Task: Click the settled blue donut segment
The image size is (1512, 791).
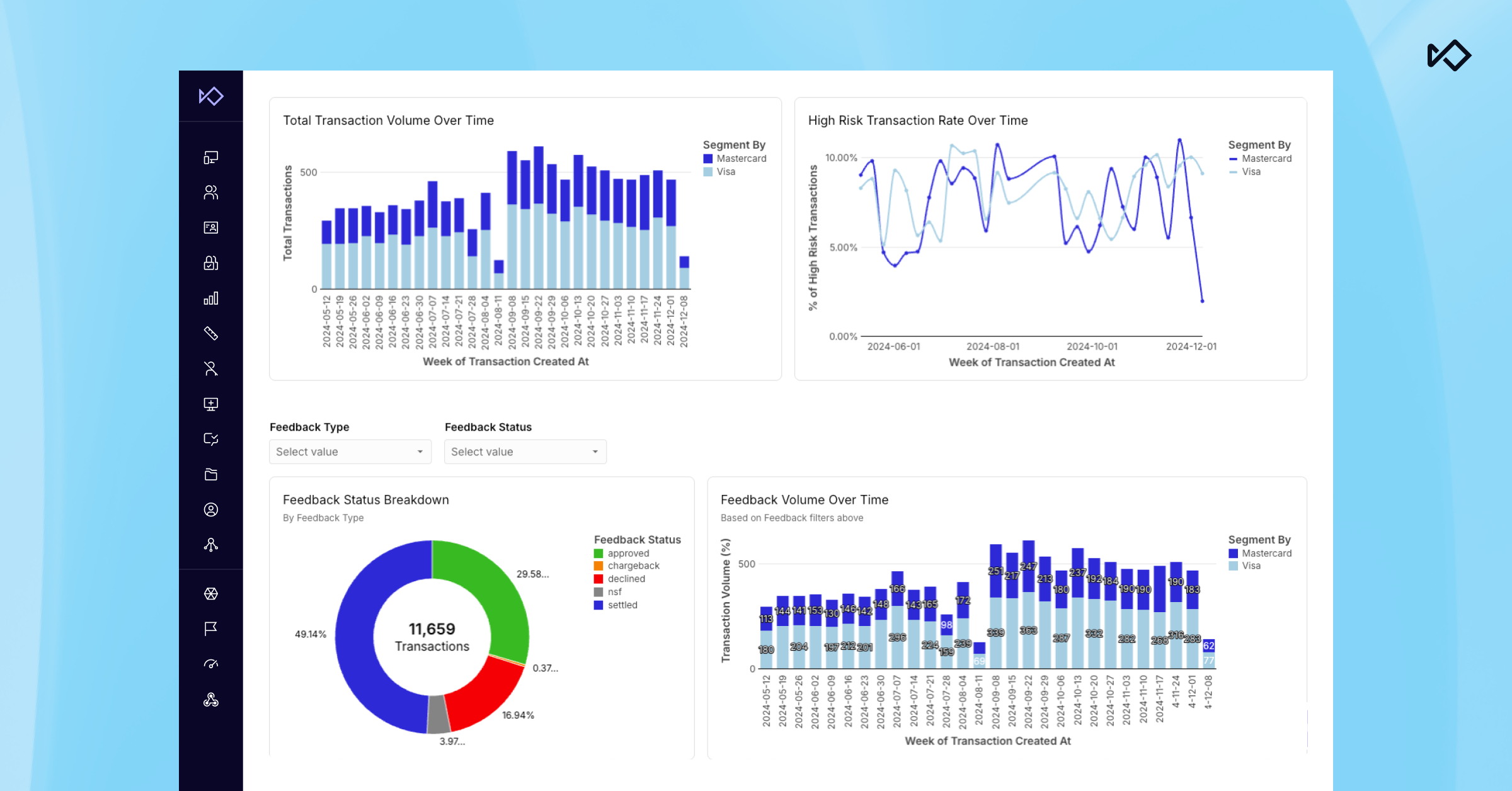Action: point(357,636)
